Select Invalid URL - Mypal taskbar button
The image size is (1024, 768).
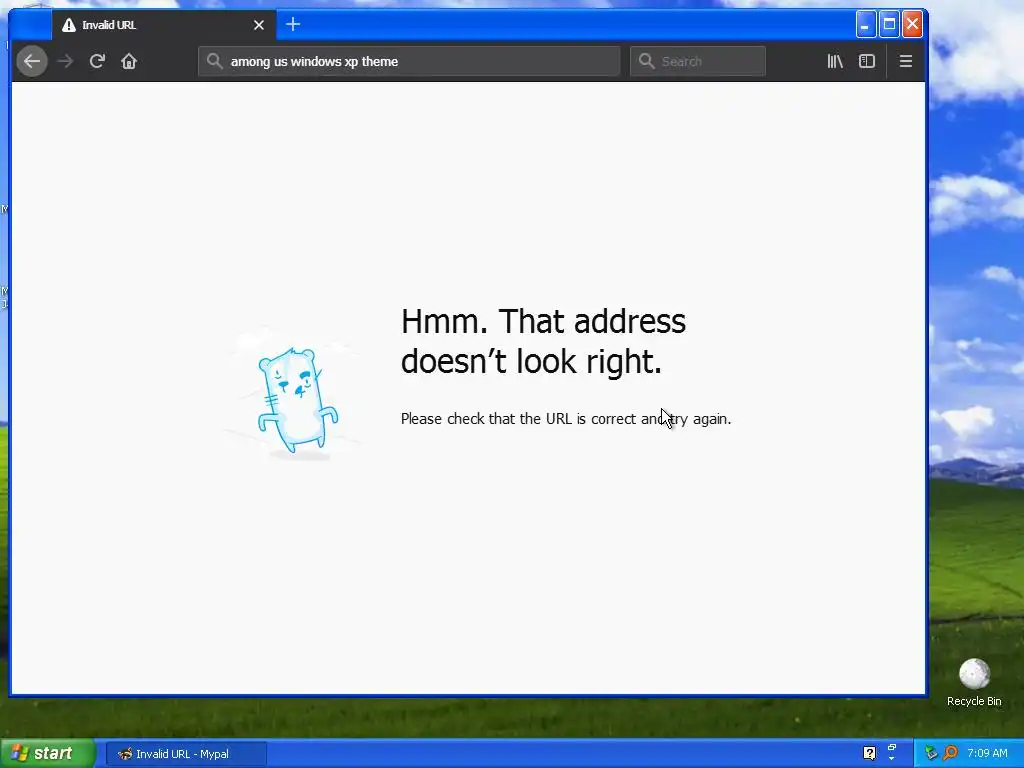coord(185,754)
